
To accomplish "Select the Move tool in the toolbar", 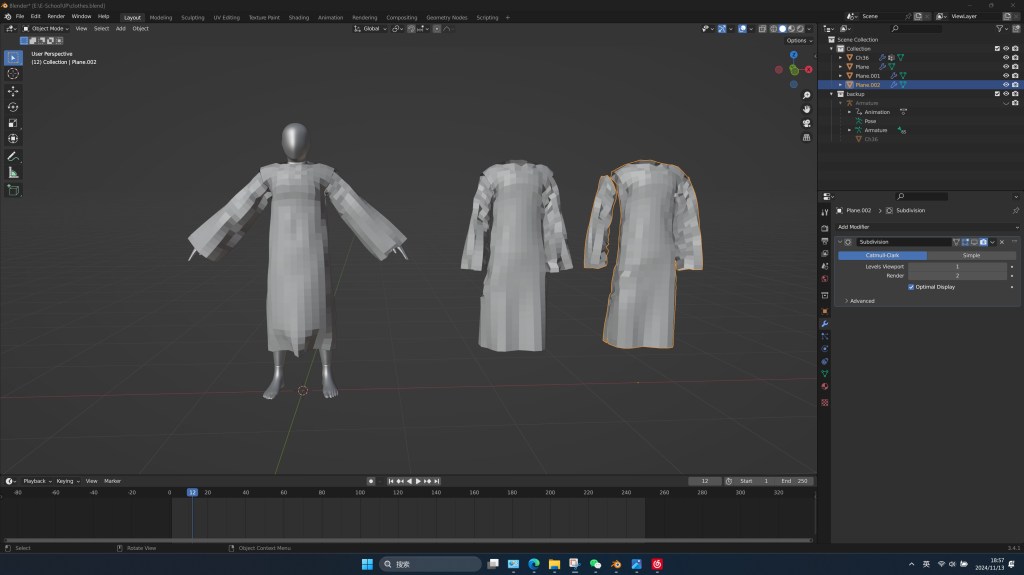I will pyautogui.click(x=13, y=91).
